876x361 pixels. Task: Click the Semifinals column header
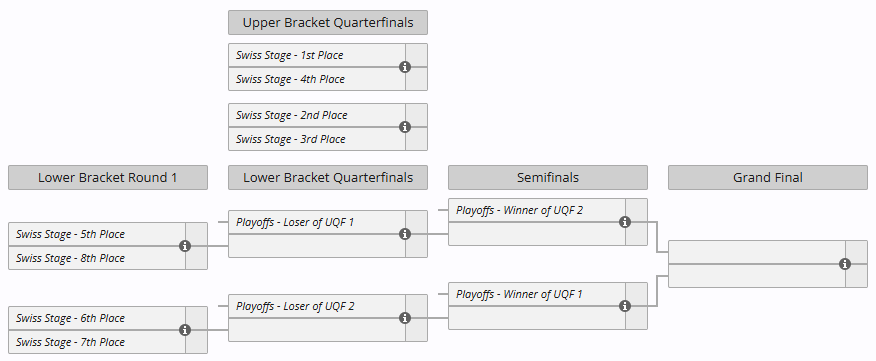548,177
